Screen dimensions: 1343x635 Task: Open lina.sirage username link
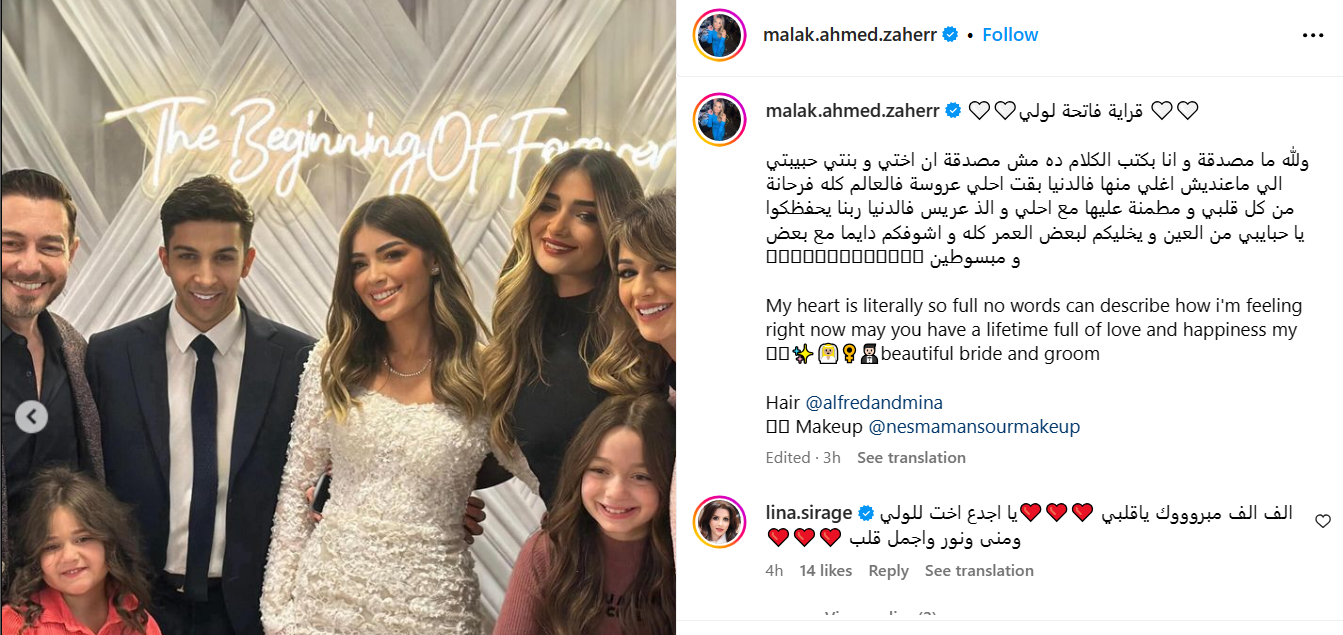[x=809, y=513]
